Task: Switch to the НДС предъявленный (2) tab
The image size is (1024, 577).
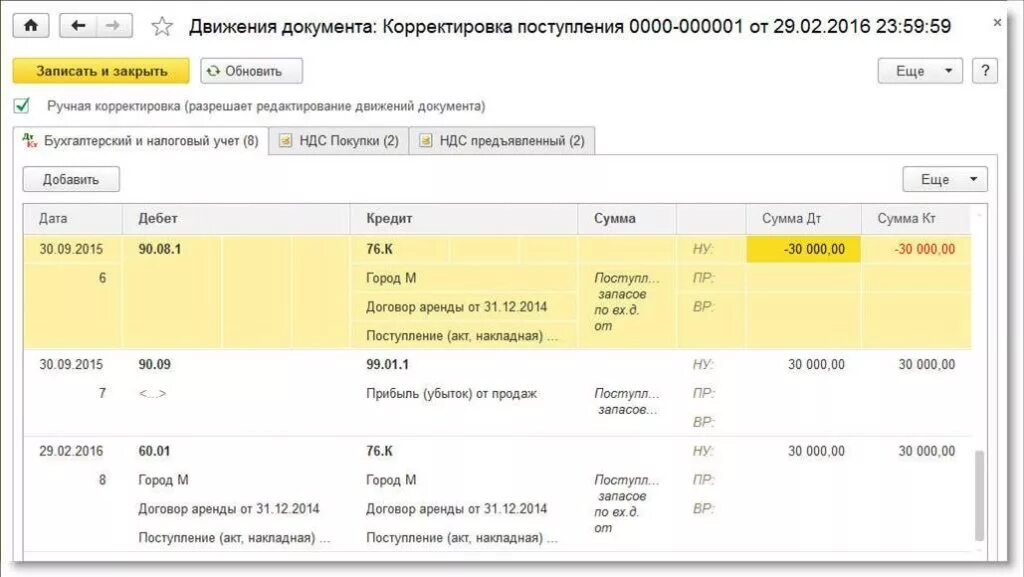Action: 502,141
